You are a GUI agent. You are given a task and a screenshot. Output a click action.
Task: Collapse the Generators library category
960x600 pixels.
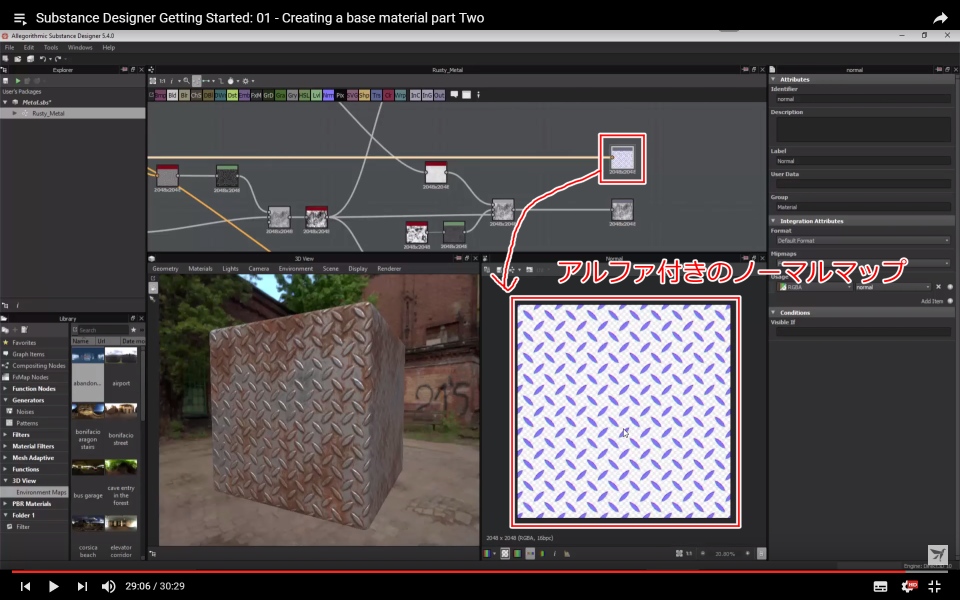click(6, 400)
